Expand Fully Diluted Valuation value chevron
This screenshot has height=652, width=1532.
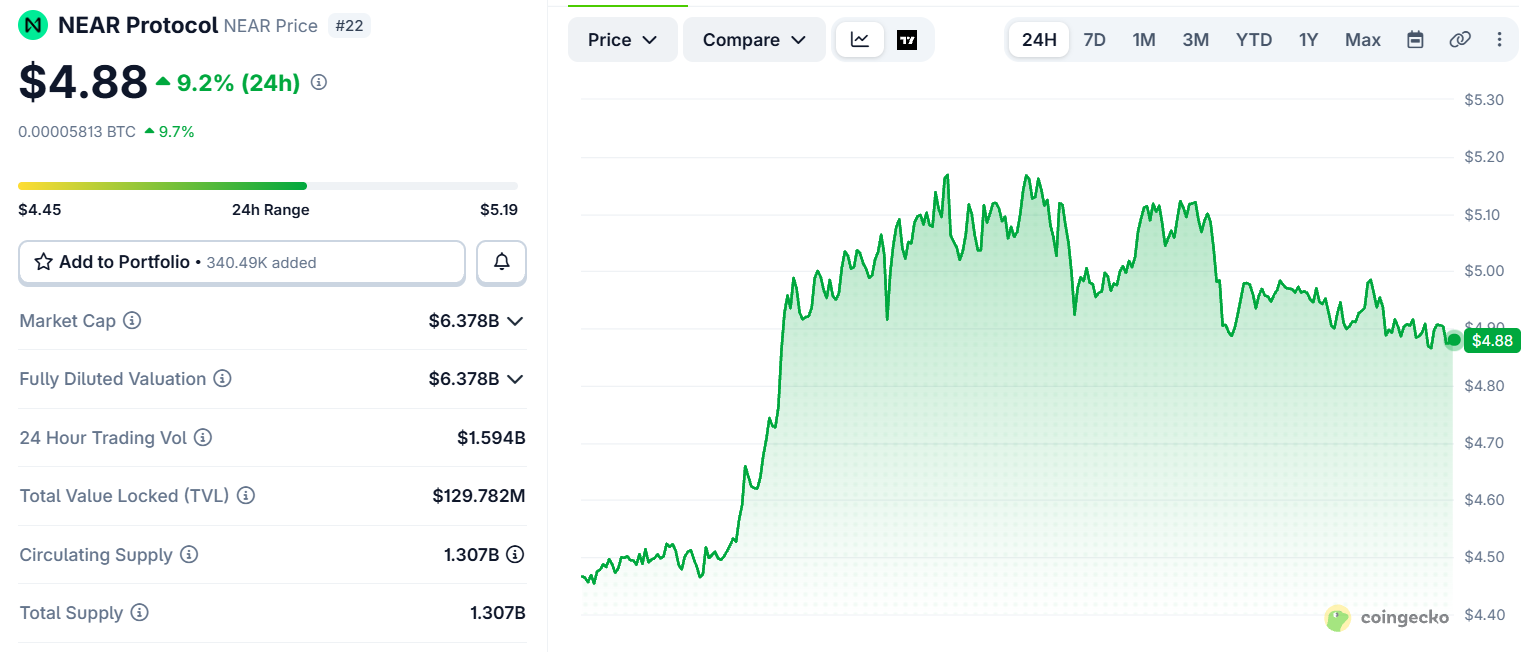(x=515, y=379)
